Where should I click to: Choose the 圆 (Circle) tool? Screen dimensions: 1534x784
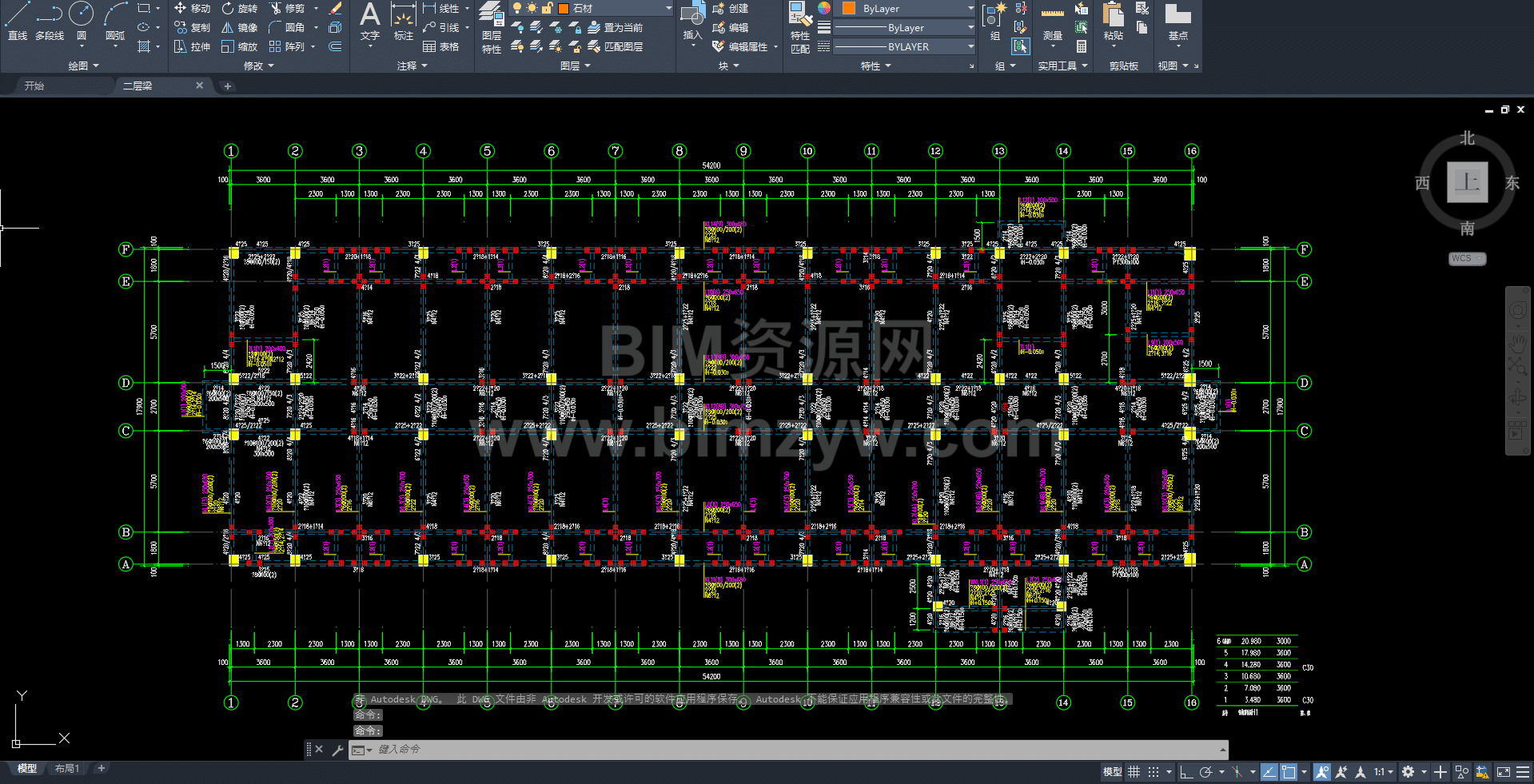81,21
